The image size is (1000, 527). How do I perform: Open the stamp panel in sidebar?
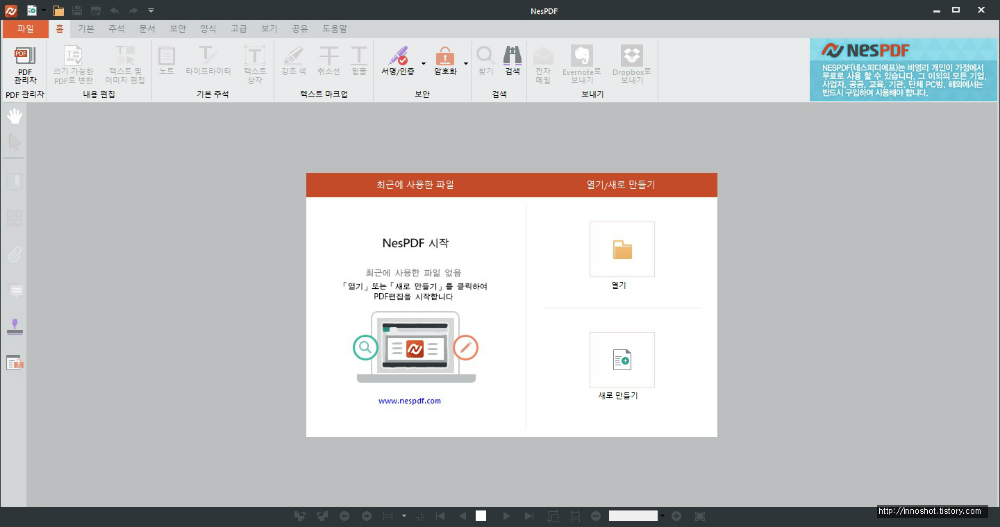[14, 327]
